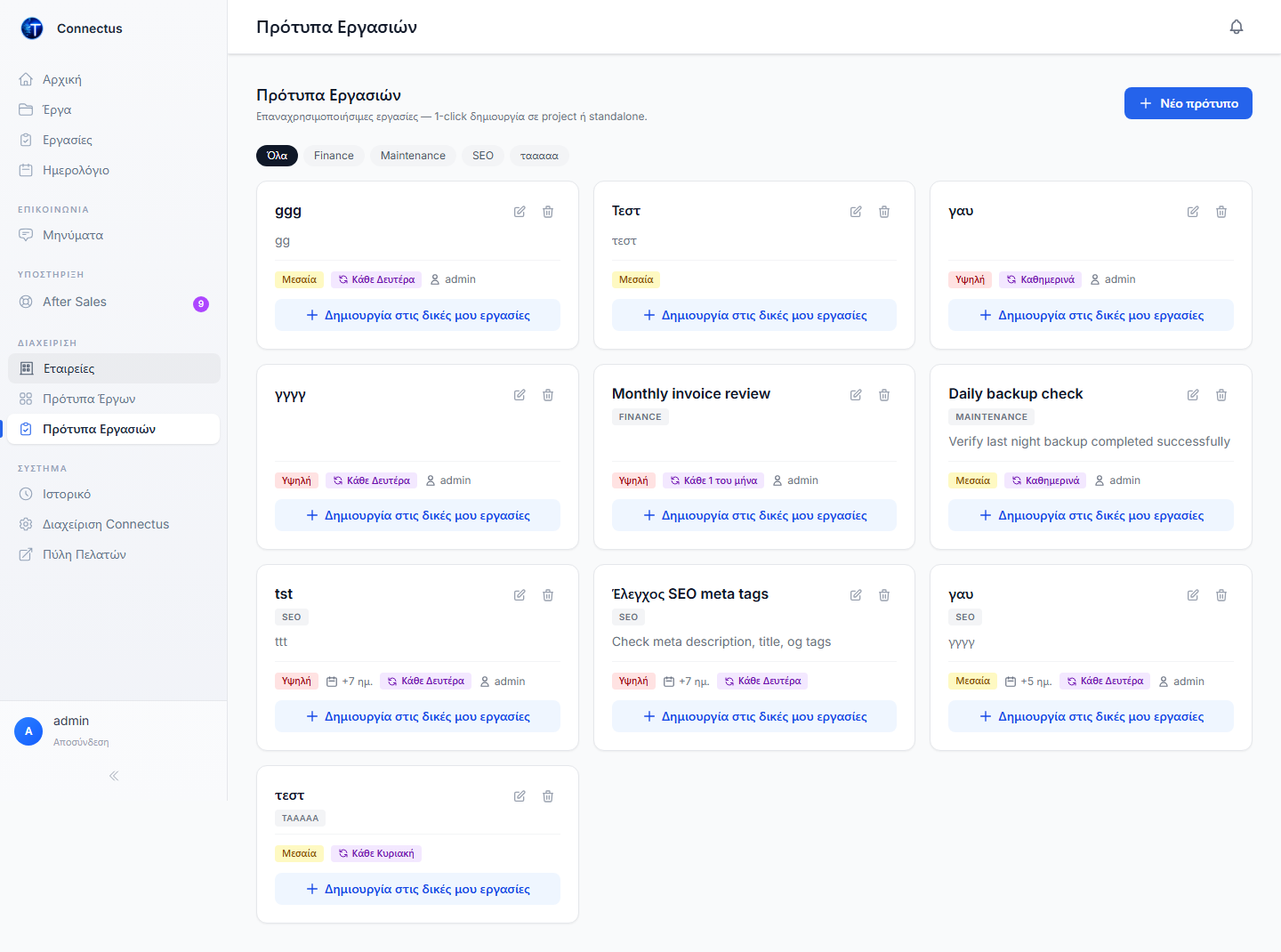Delete the tst template
The height and width of the screenshot is (952, 1281).
(x=548, y=595)
